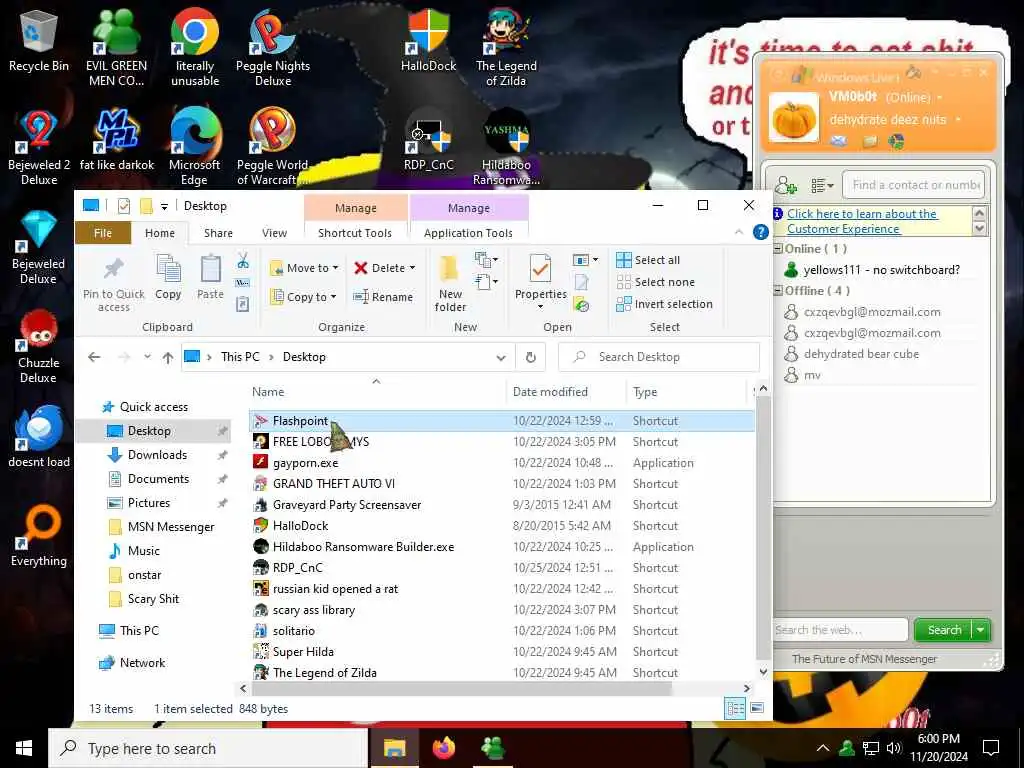The height and width of the screenshot is (768, 1024).
Task: Click the 'Find a contact or number' field
Action: click(913, 185)
